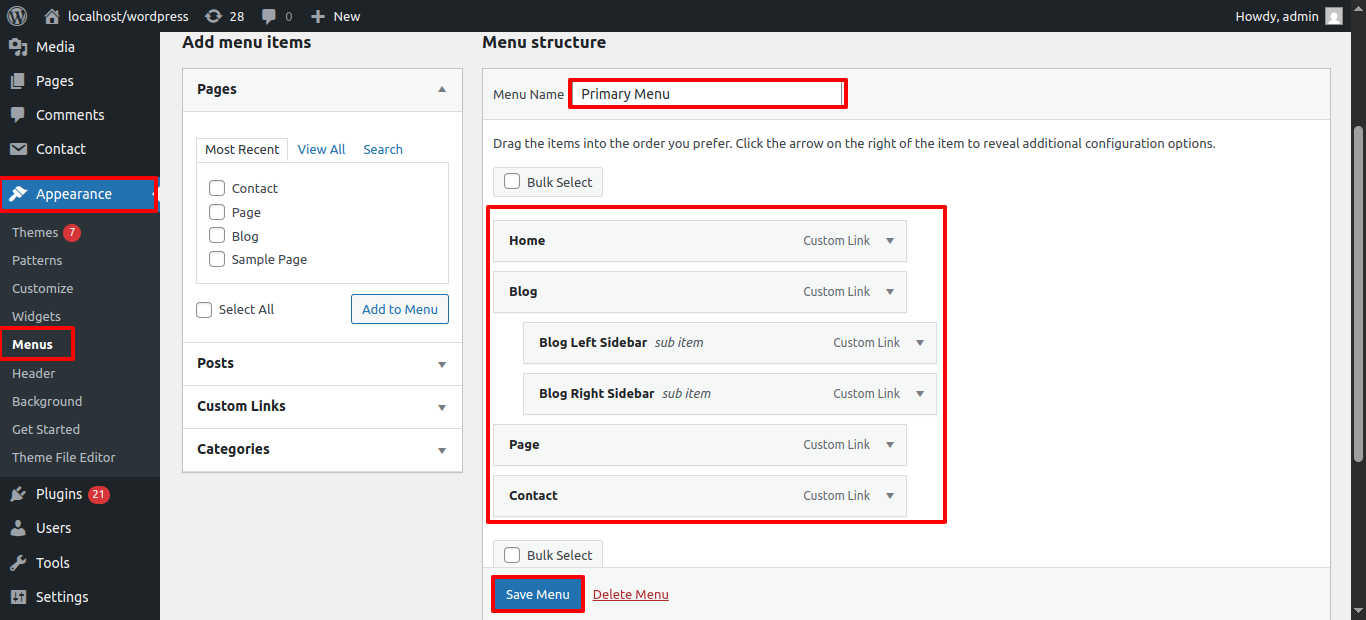1366x620 pixels.
Task: Open the comments bubble icon in the admin bar
Action: tap(269, 16)
